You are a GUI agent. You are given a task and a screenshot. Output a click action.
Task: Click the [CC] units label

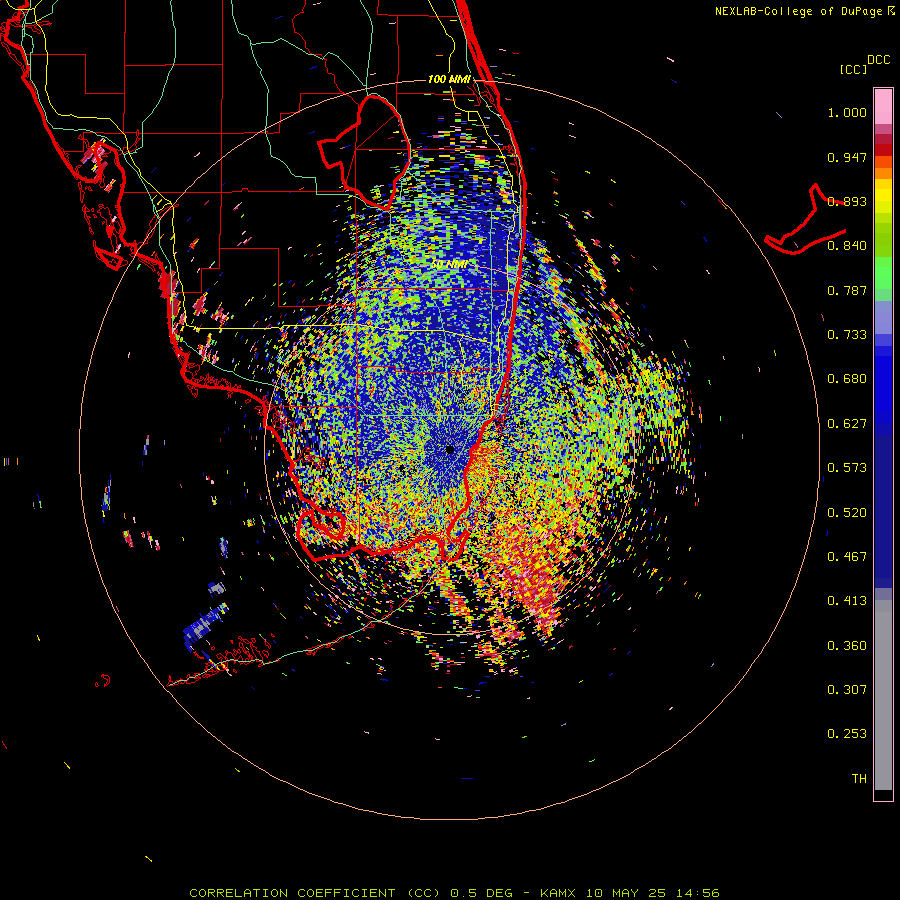(854, 69)
